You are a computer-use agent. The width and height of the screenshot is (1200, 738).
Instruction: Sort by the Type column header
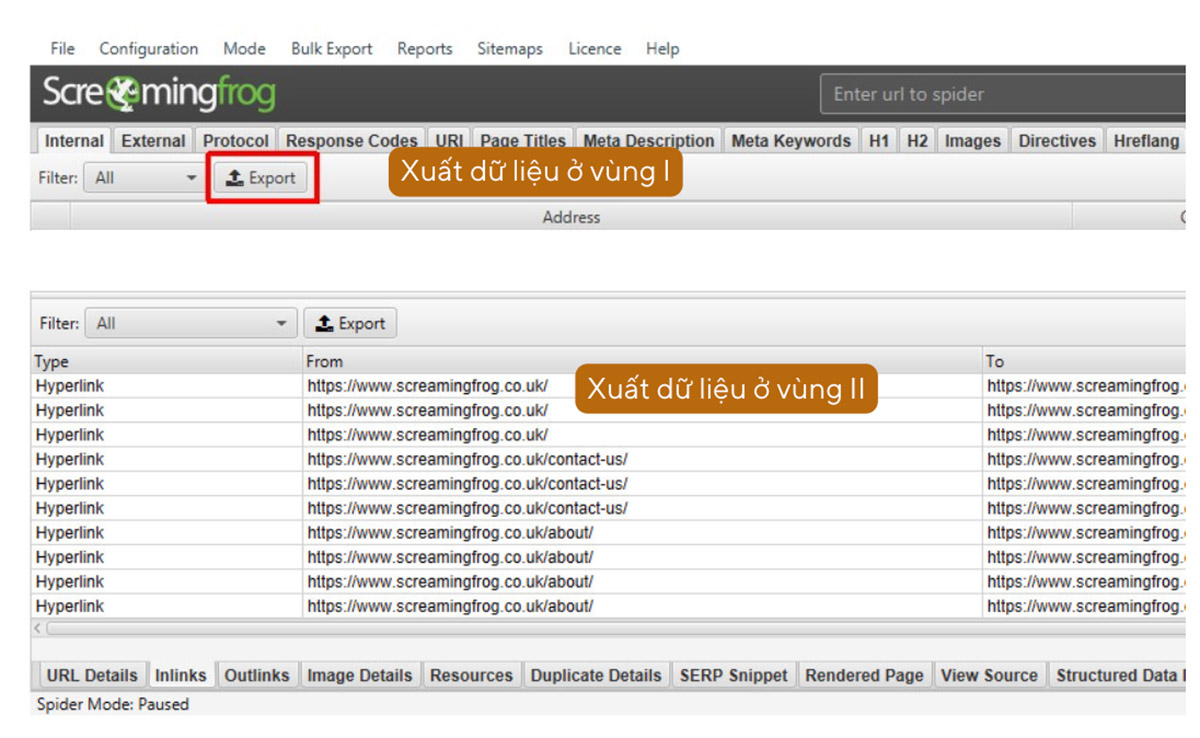(167, 361)
